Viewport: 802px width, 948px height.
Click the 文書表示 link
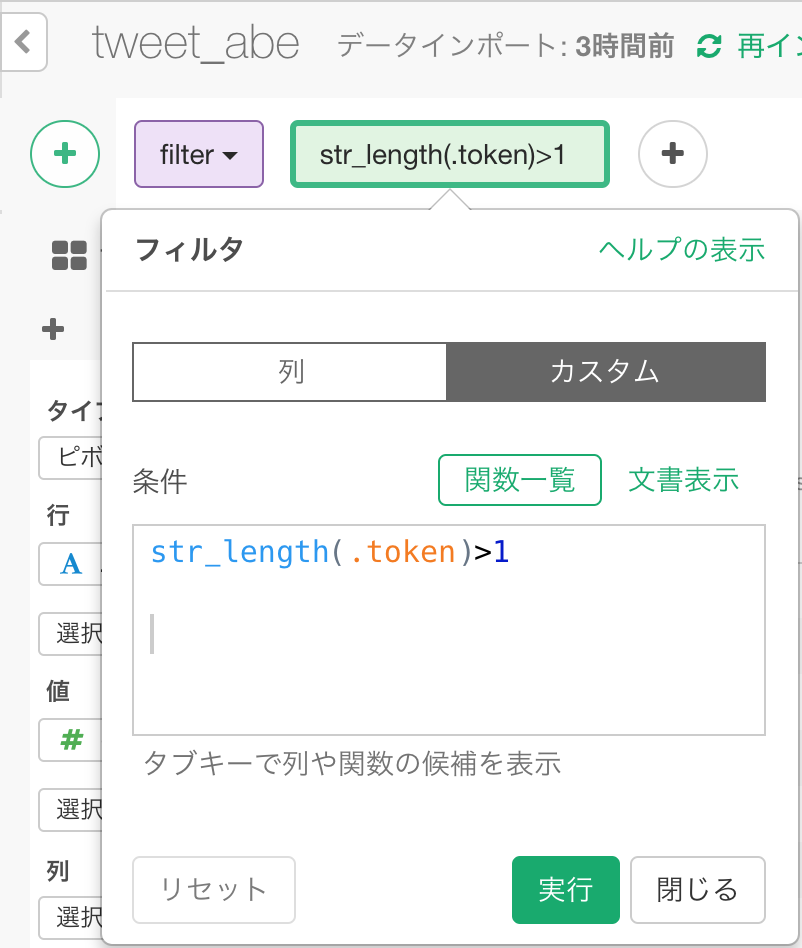tap(684, 480)
